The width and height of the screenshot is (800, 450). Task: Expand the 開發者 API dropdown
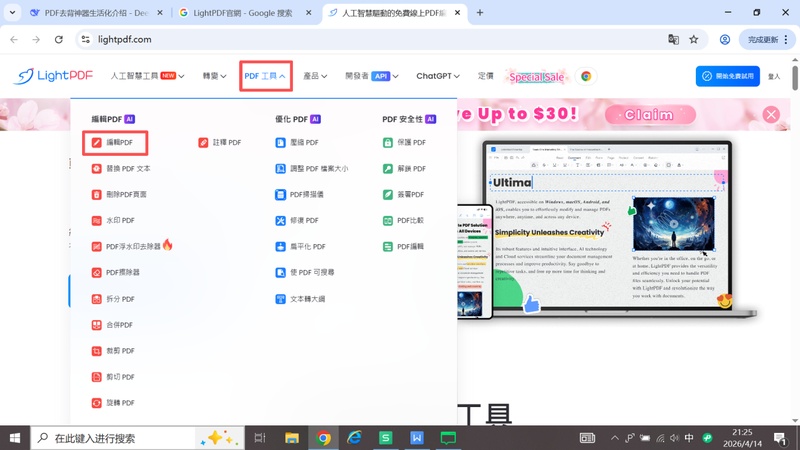(372, 76)
